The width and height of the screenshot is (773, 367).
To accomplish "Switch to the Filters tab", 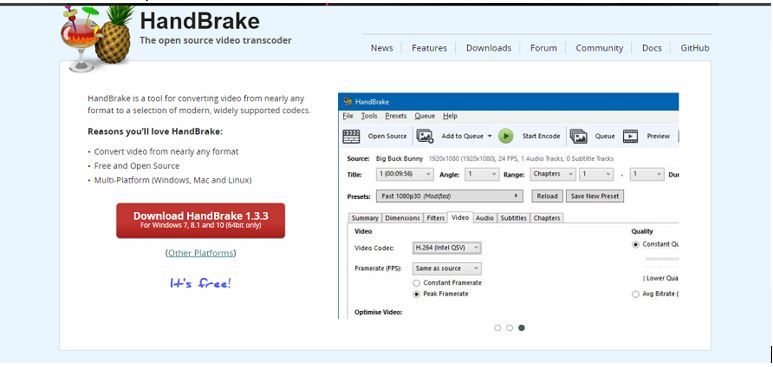I will (x=435, y=218).
